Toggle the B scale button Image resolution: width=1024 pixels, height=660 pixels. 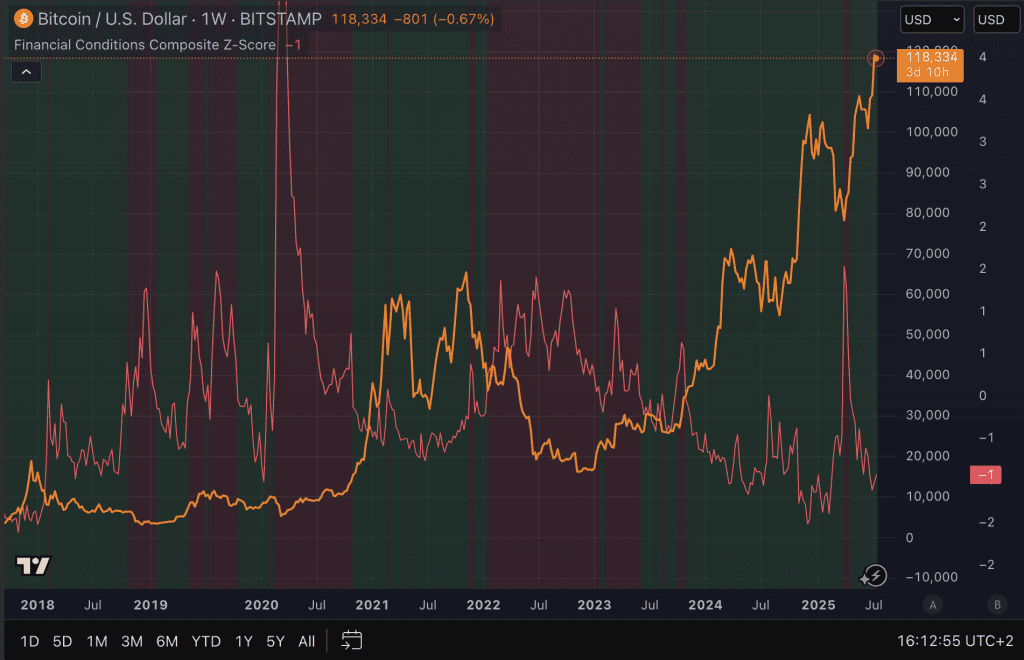pyautogui.click(x=997, y=605)
